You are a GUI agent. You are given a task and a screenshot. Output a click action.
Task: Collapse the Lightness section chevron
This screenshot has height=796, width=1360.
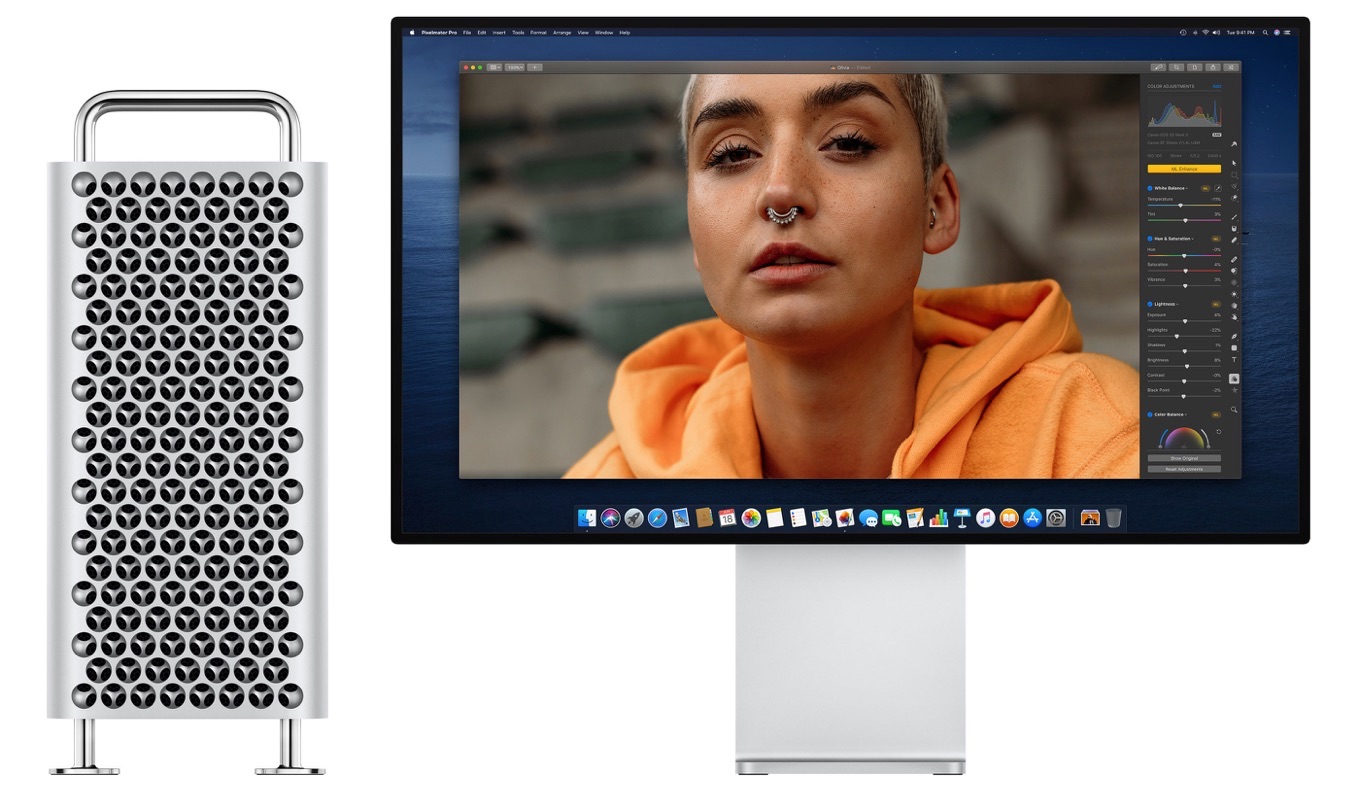pos(1177,304)
